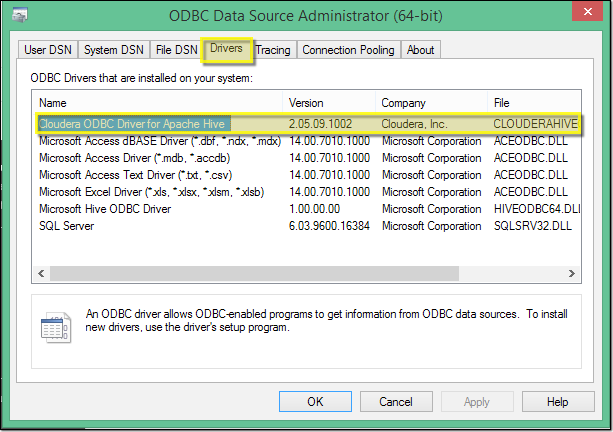Click the File column header
Viewport: 613px width, 432px height.
point(534,103)
